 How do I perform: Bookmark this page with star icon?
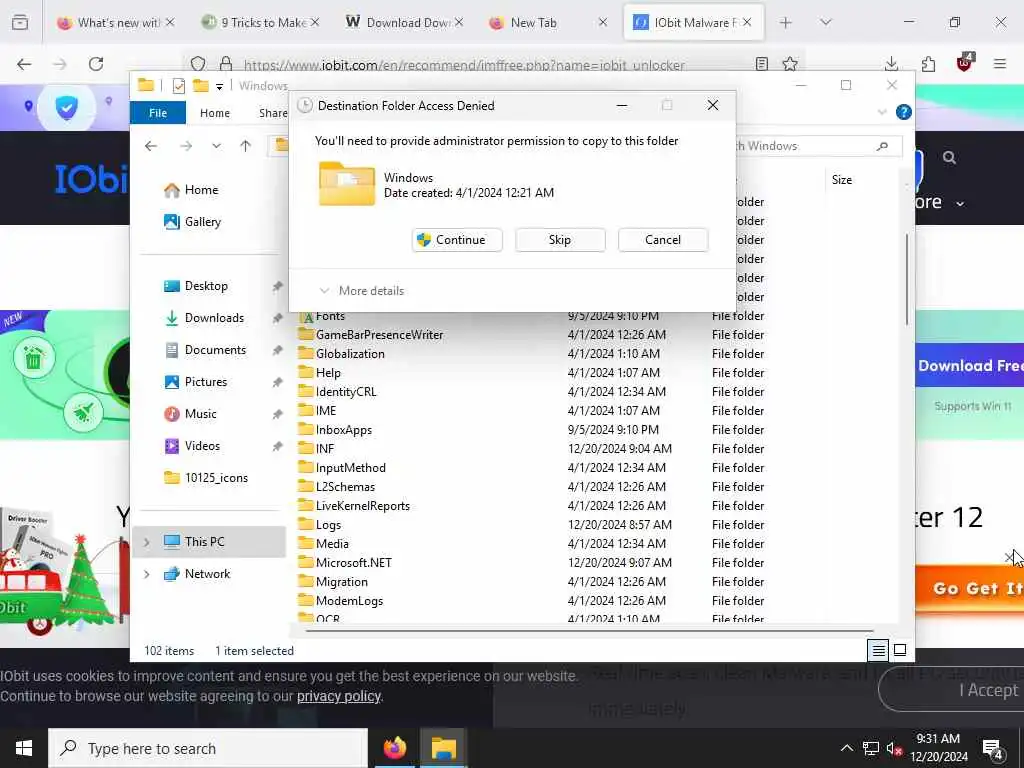click(790, 64)
